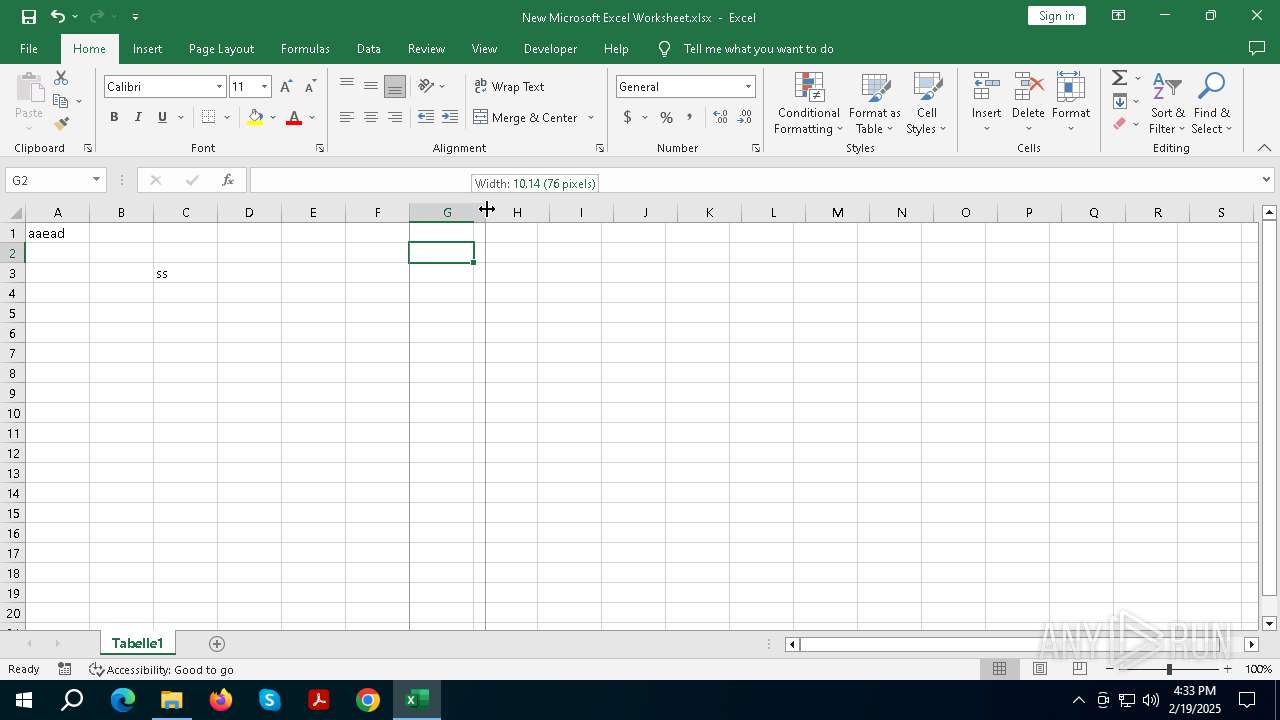
Task: Open the General number format dropdown
Action: click(748, 87)
